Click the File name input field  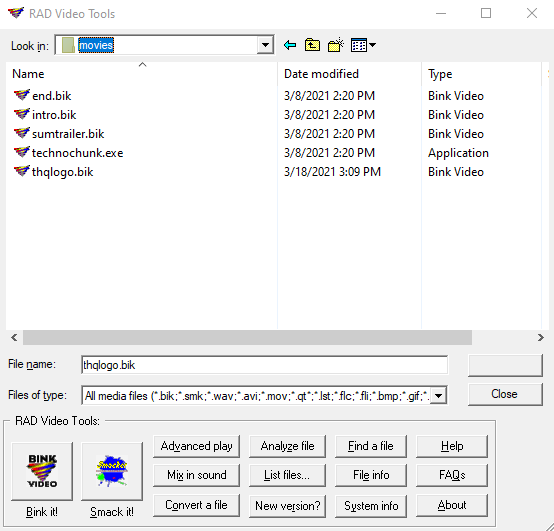pyautogui.click(x=264, y=365)
